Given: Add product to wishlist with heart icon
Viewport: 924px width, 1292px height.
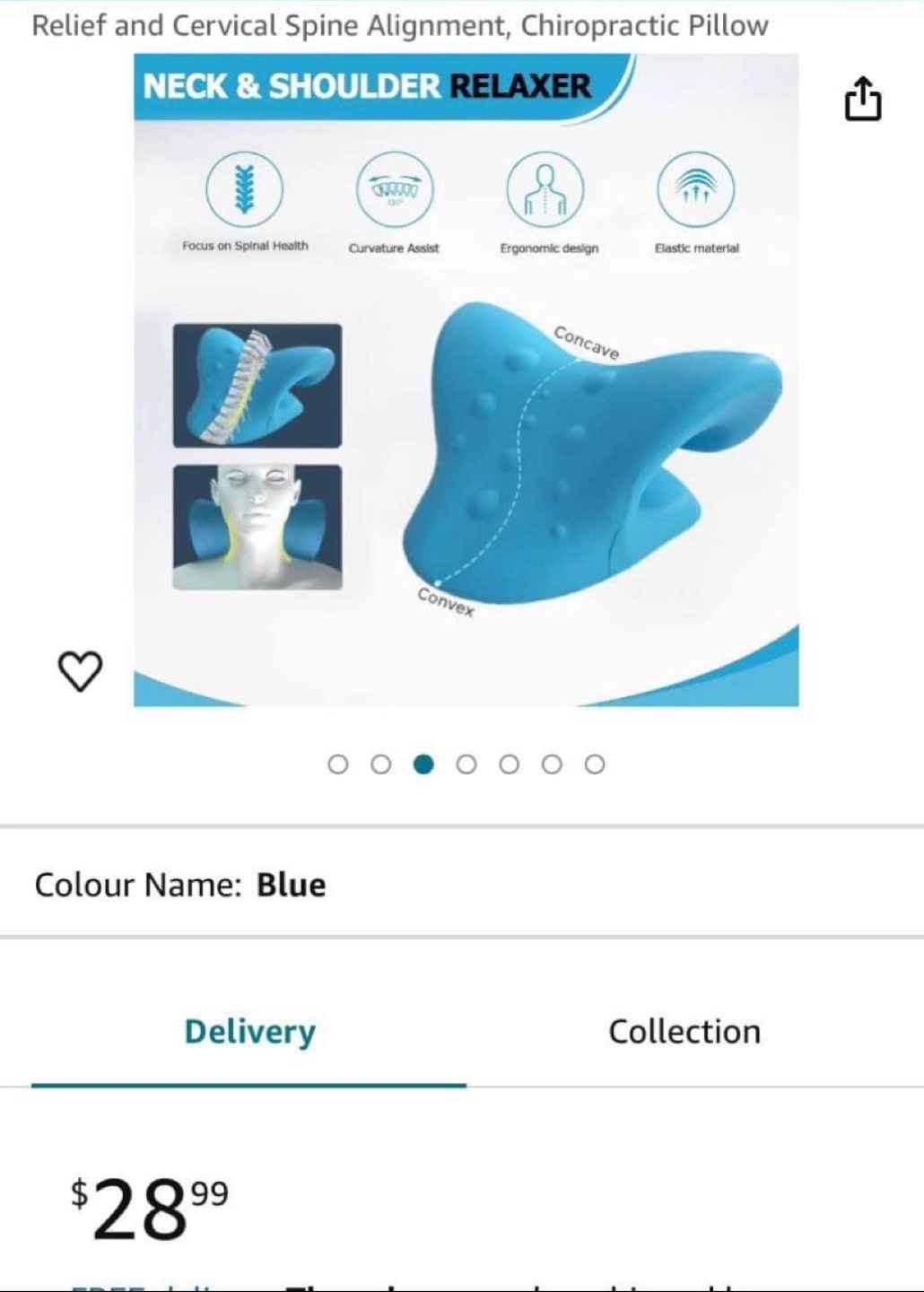Looking at the screenshot, I should [x=80, y=671].
